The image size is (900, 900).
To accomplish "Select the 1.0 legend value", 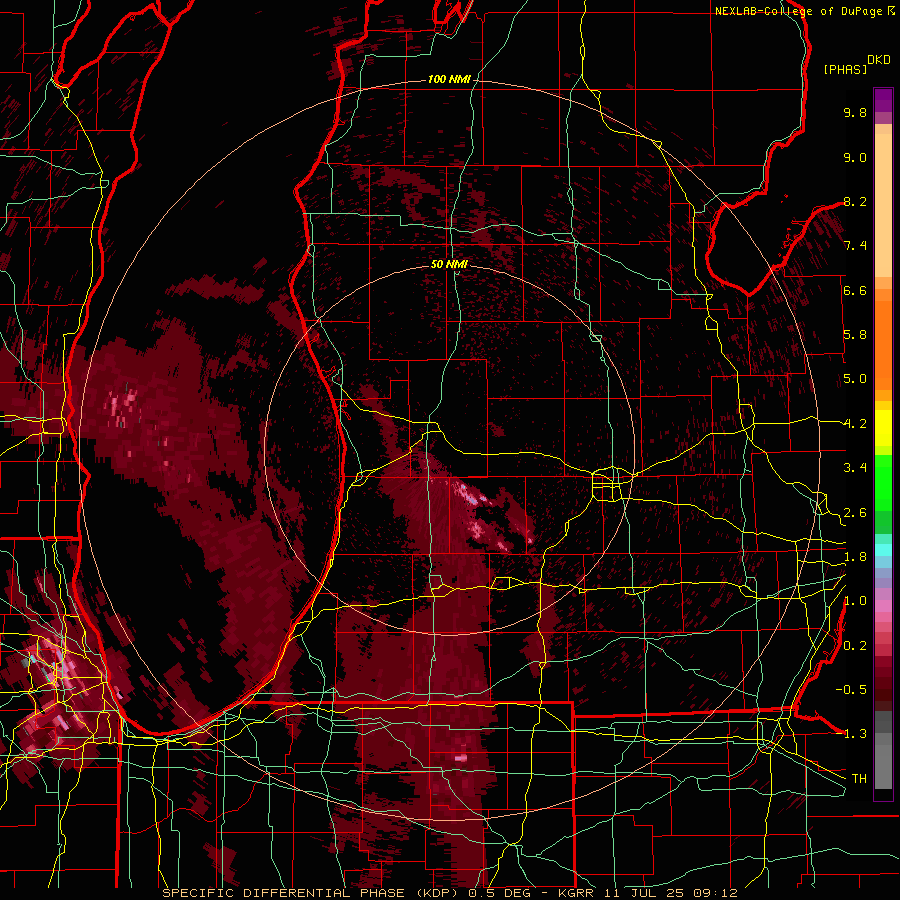I will pos(855,601).
